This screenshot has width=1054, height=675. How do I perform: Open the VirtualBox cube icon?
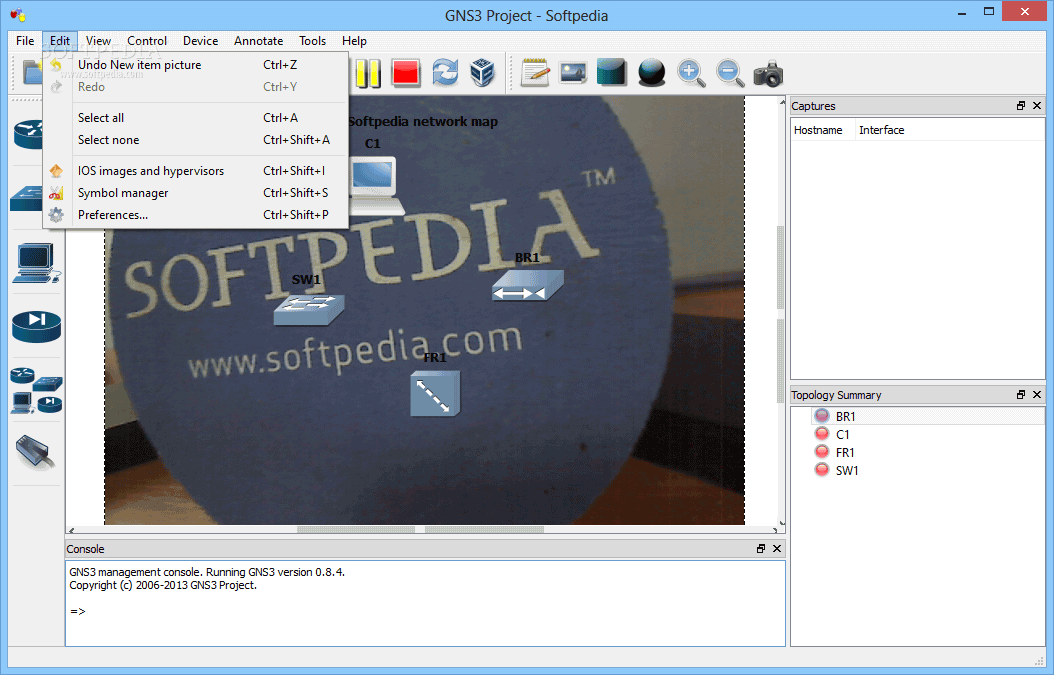[483, 73]
